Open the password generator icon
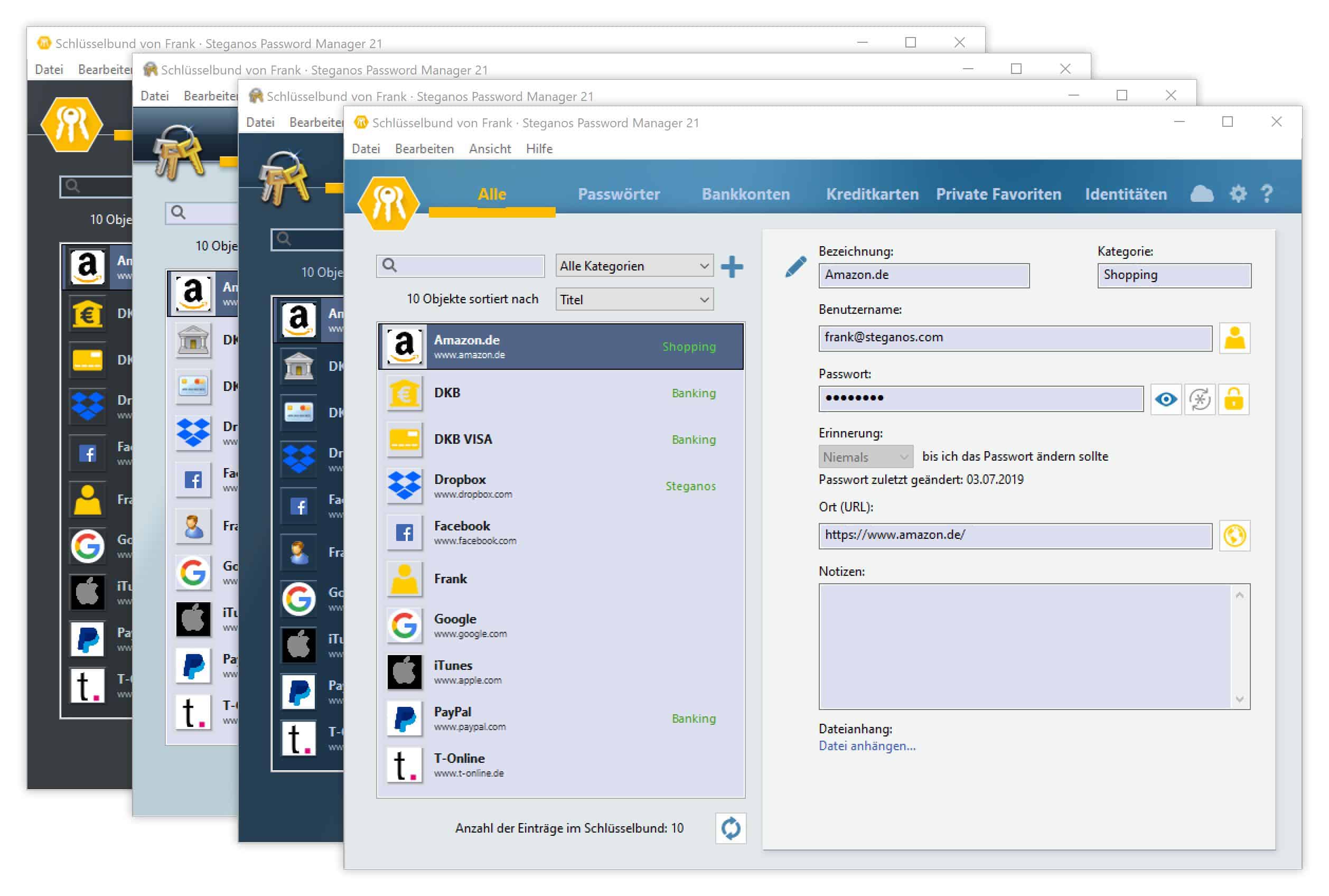Viewport: 1329px width, 896px height. [1199, 399]
